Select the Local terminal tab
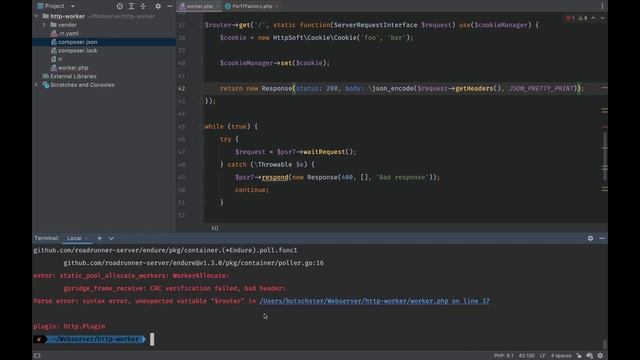Screen dimensions: 640x360 74,238
